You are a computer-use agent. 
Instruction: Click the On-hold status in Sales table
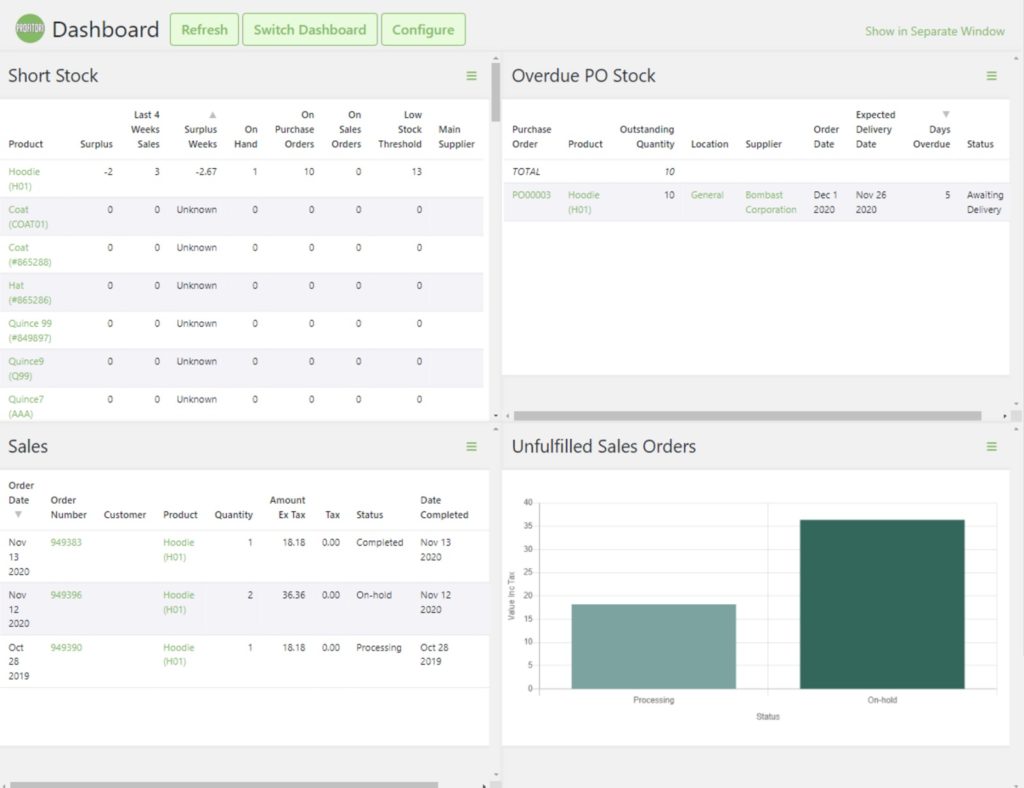[x=374, y=595]
